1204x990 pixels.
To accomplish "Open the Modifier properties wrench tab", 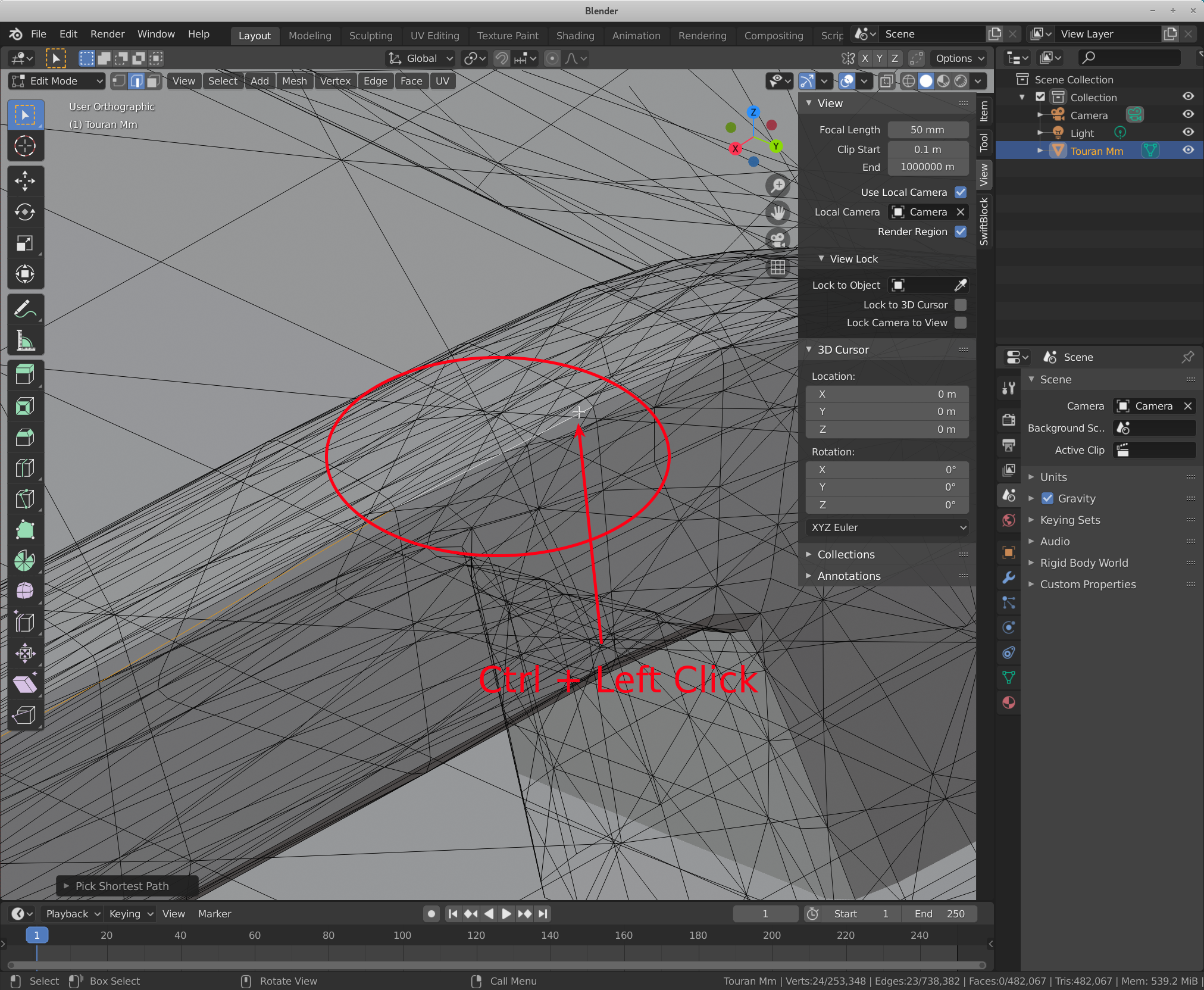I will point(1008,577).
